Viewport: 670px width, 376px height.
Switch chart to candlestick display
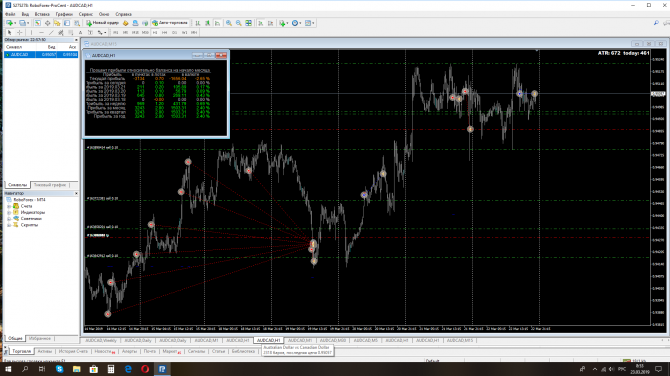pos(207,23)
